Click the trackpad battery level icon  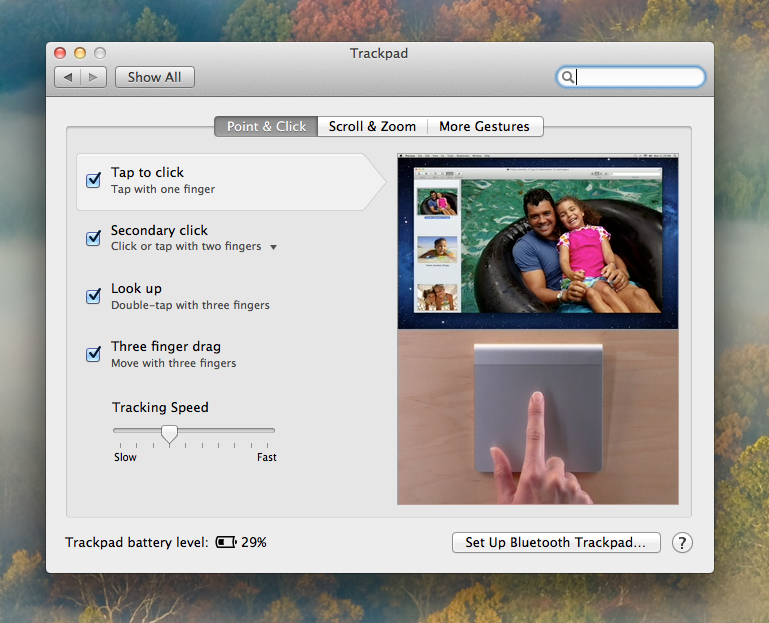pos(227,543)
